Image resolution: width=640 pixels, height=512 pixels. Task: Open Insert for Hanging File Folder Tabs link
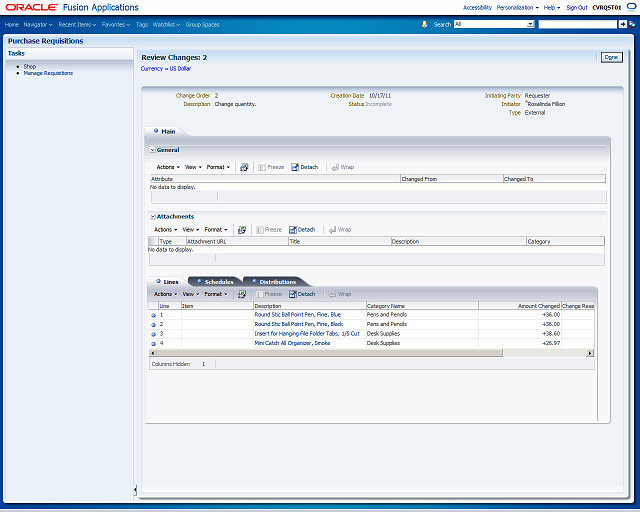(307, 334)
